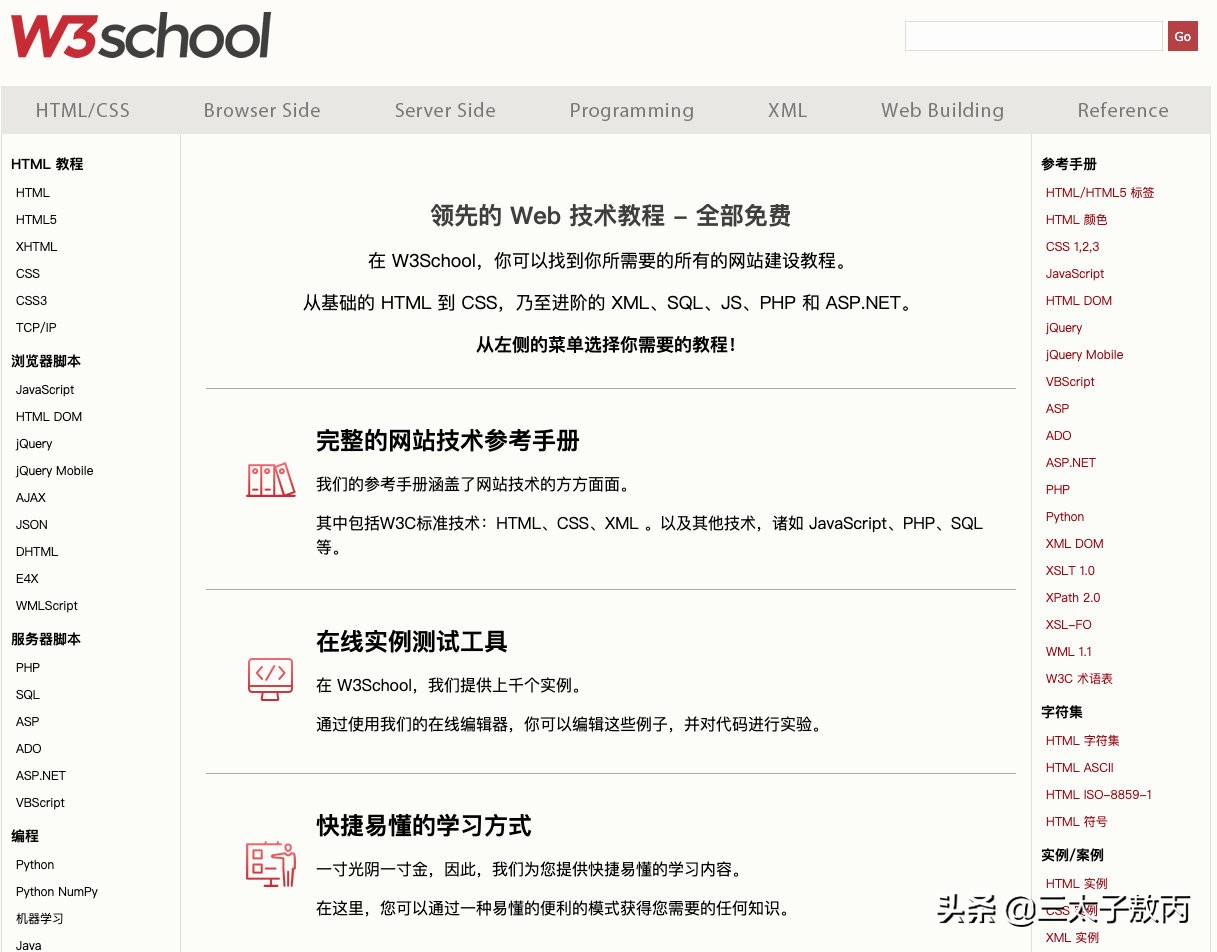1217x952 pixels.
Task: Open the HTML5 tutorial in left sidebar
Action: click(35, 219)
